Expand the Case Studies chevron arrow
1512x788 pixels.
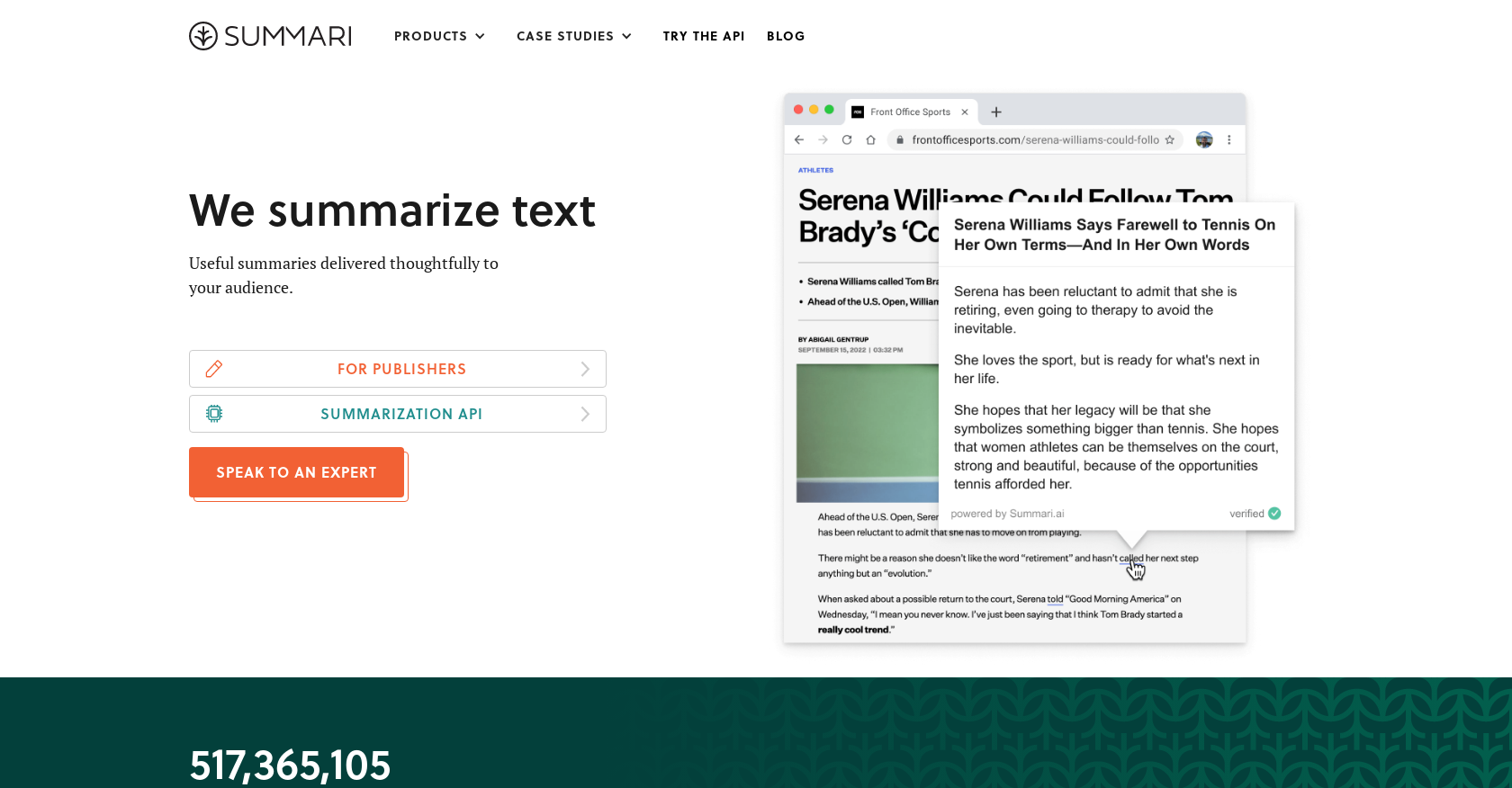coord(626,36)
